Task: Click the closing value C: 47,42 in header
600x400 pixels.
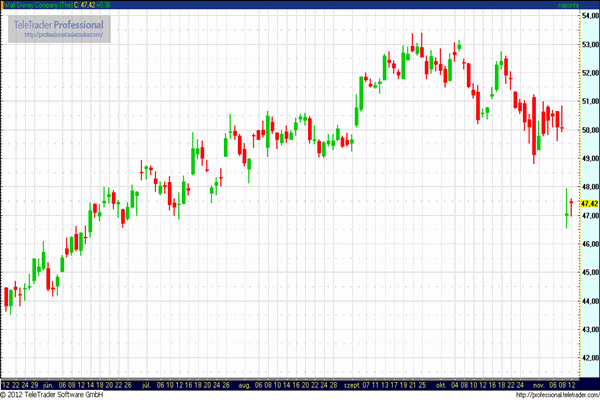Action: click(x=85, y=5)
